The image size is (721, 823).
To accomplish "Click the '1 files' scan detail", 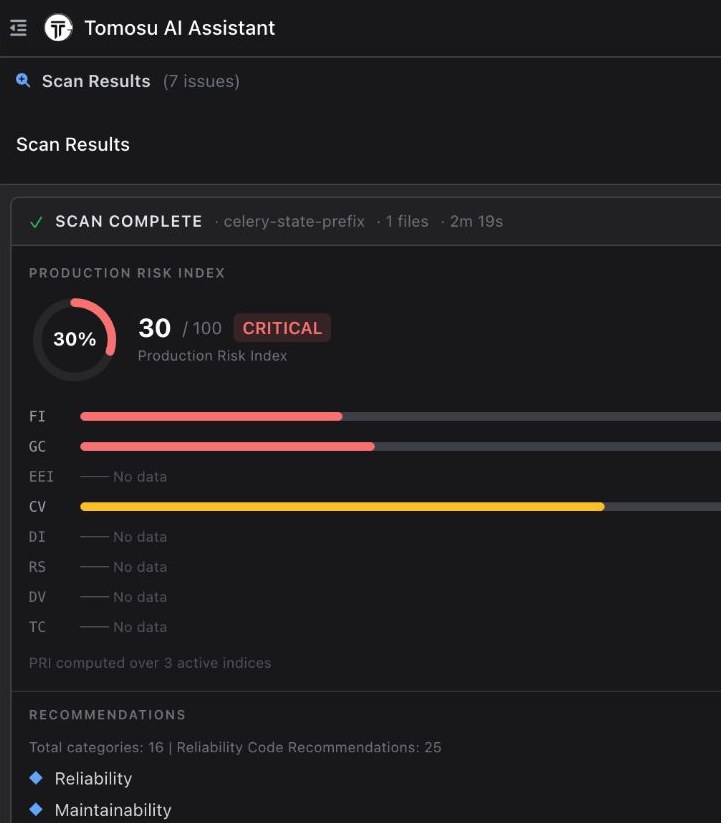I will [407, 221].
